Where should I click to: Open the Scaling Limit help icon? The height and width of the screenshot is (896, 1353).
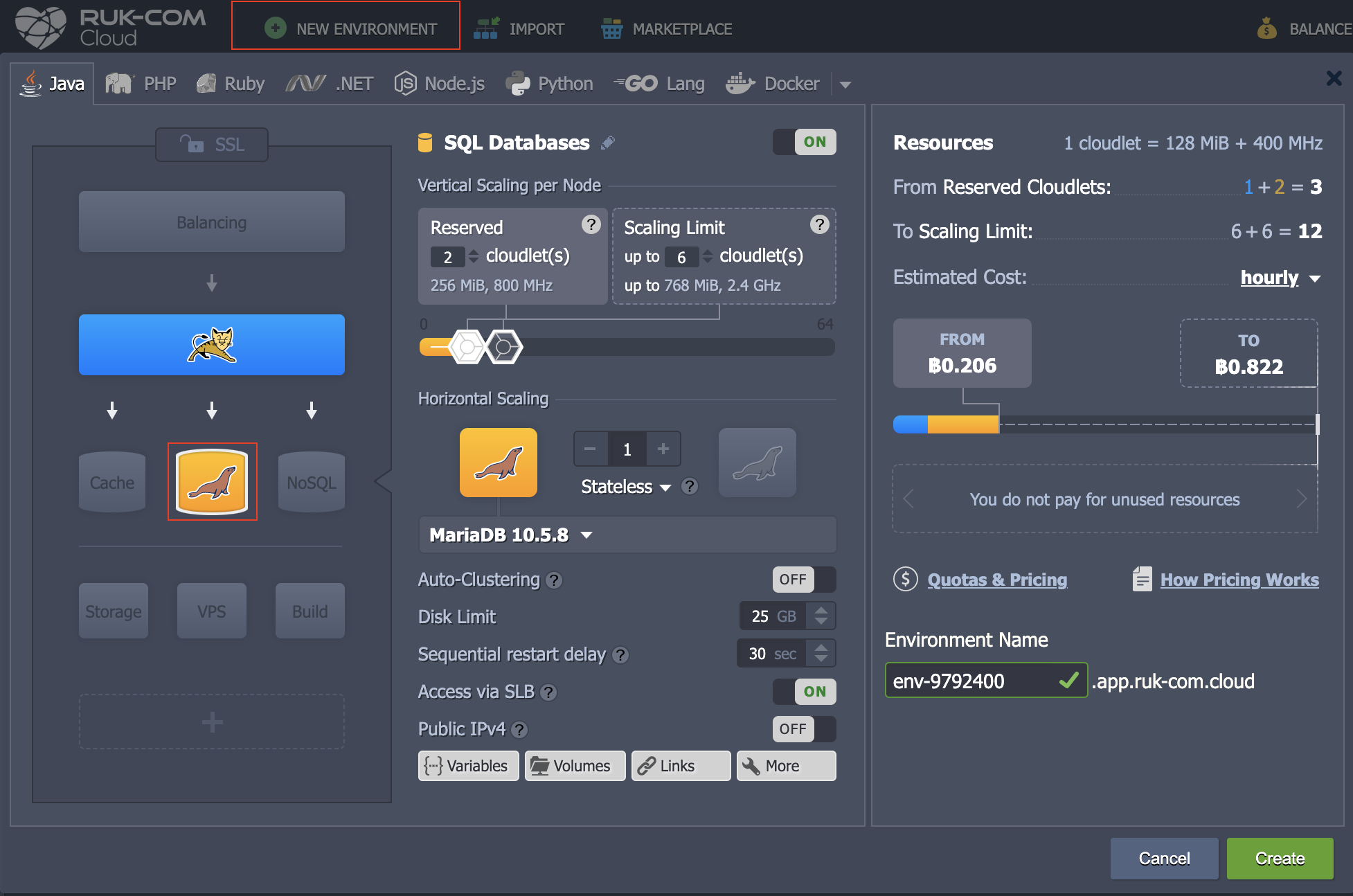pyautogui.click(x=819, y=224)
